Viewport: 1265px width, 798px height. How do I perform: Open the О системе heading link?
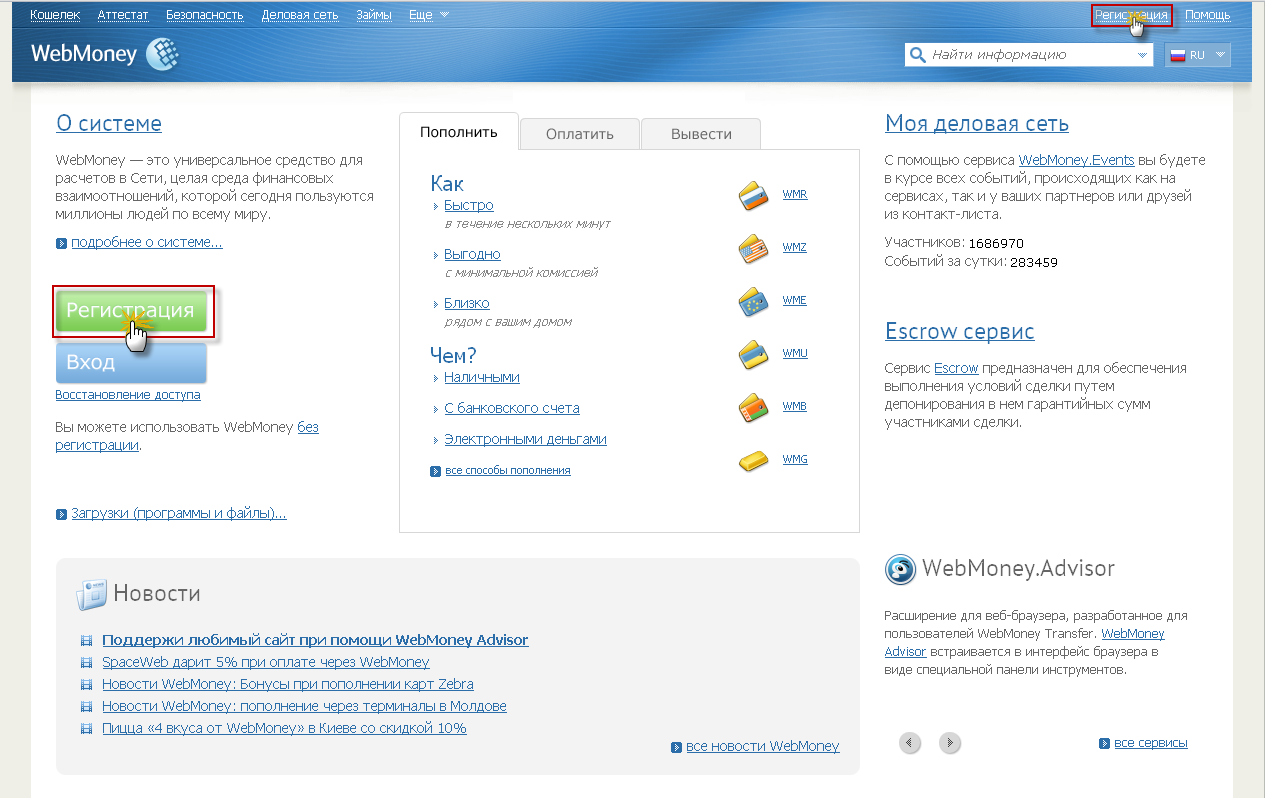[x=109, y=124]
